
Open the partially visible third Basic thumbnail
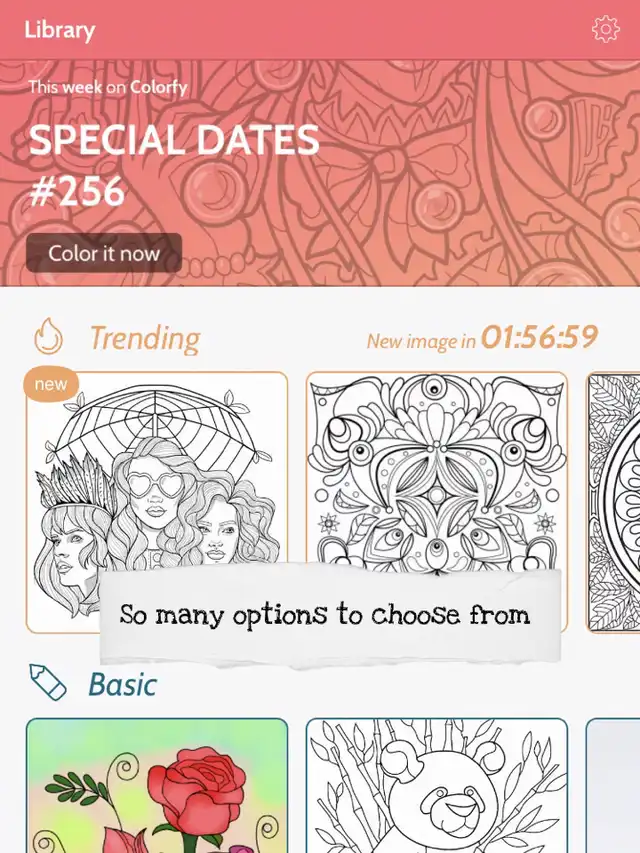(x=613, y=786)
